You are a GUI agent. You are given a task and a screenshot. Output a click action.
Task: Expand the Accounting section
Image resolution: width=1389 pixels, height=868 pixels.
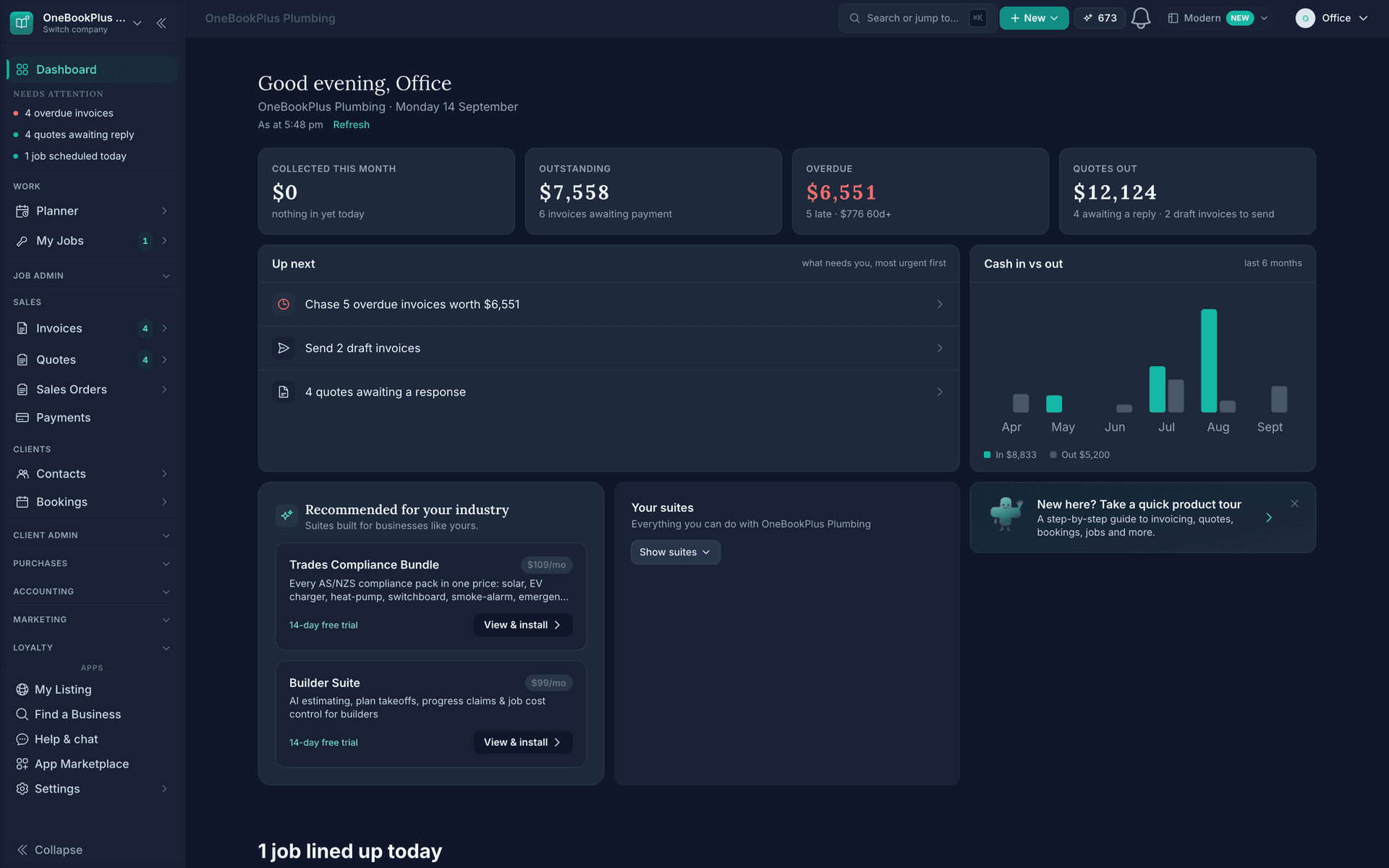point(92,592)
